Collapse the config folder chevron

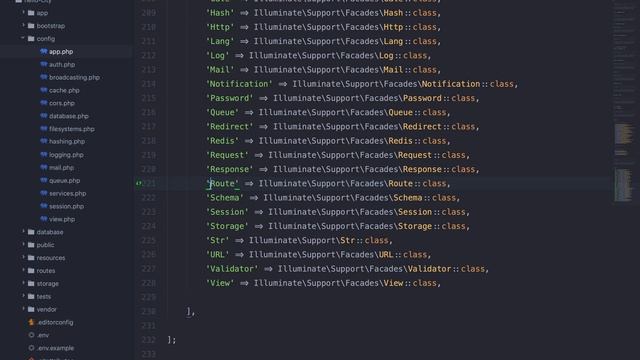pyautogui.click(x=23, y=38)
